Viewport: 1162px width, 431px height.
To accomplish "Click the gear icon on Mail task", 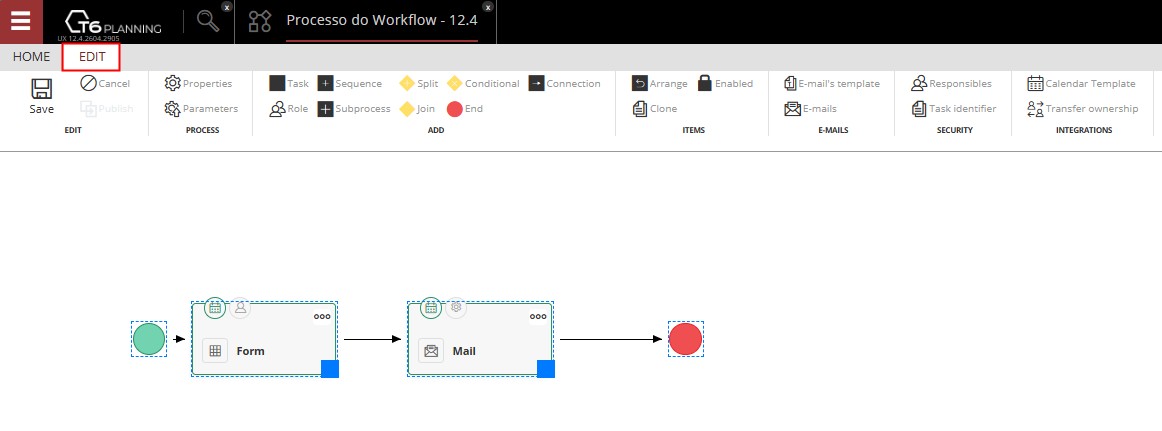I will pos(456,307).
